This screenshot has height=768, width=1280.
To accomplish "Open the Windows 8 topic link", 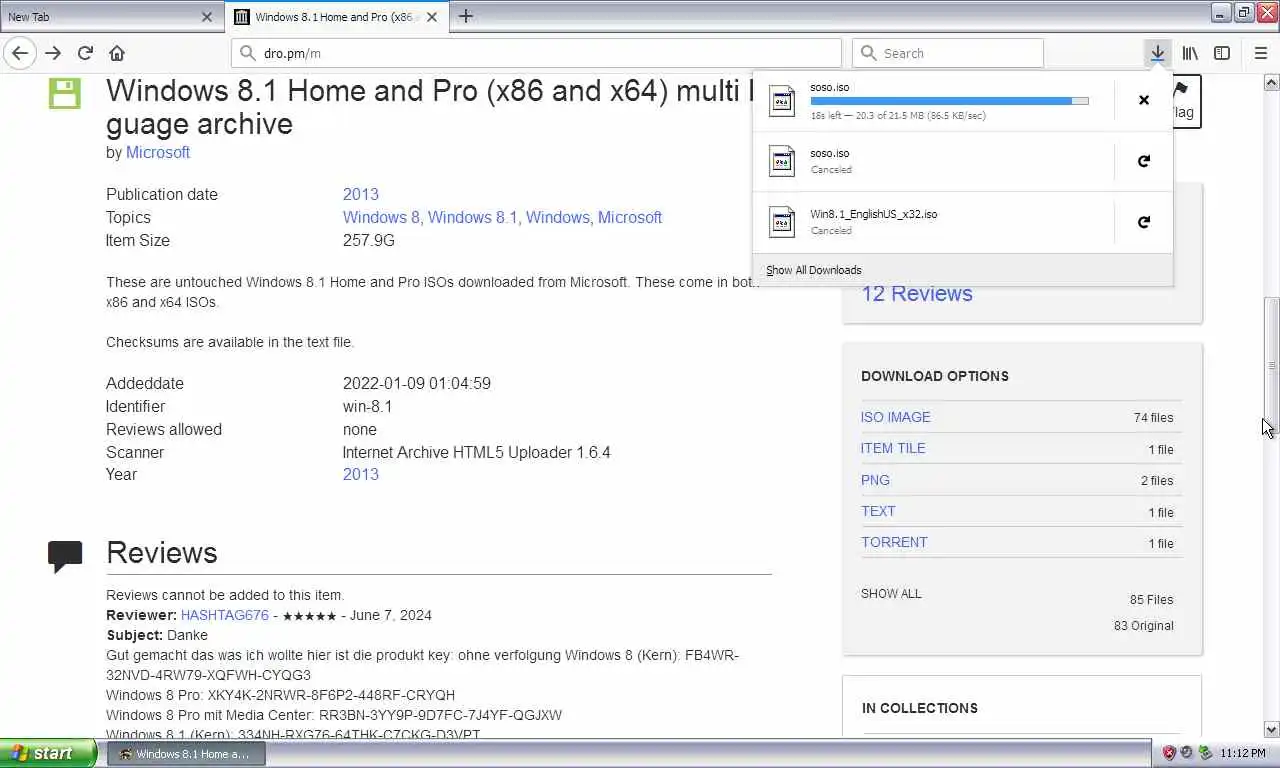I will (381, 217).
